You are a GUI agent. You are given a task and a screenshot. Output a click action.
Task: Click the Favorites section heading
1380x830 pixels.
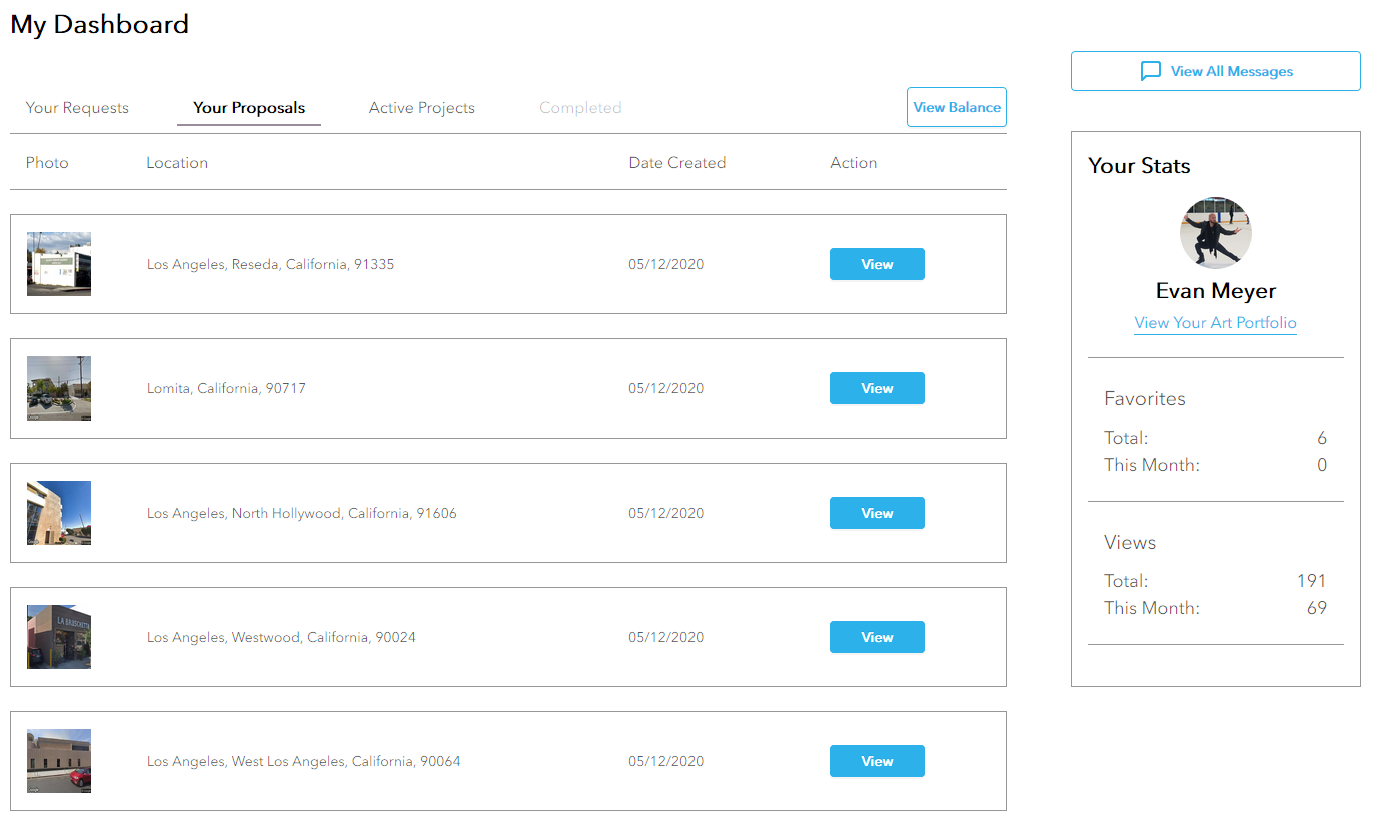tap(1145, 398)
